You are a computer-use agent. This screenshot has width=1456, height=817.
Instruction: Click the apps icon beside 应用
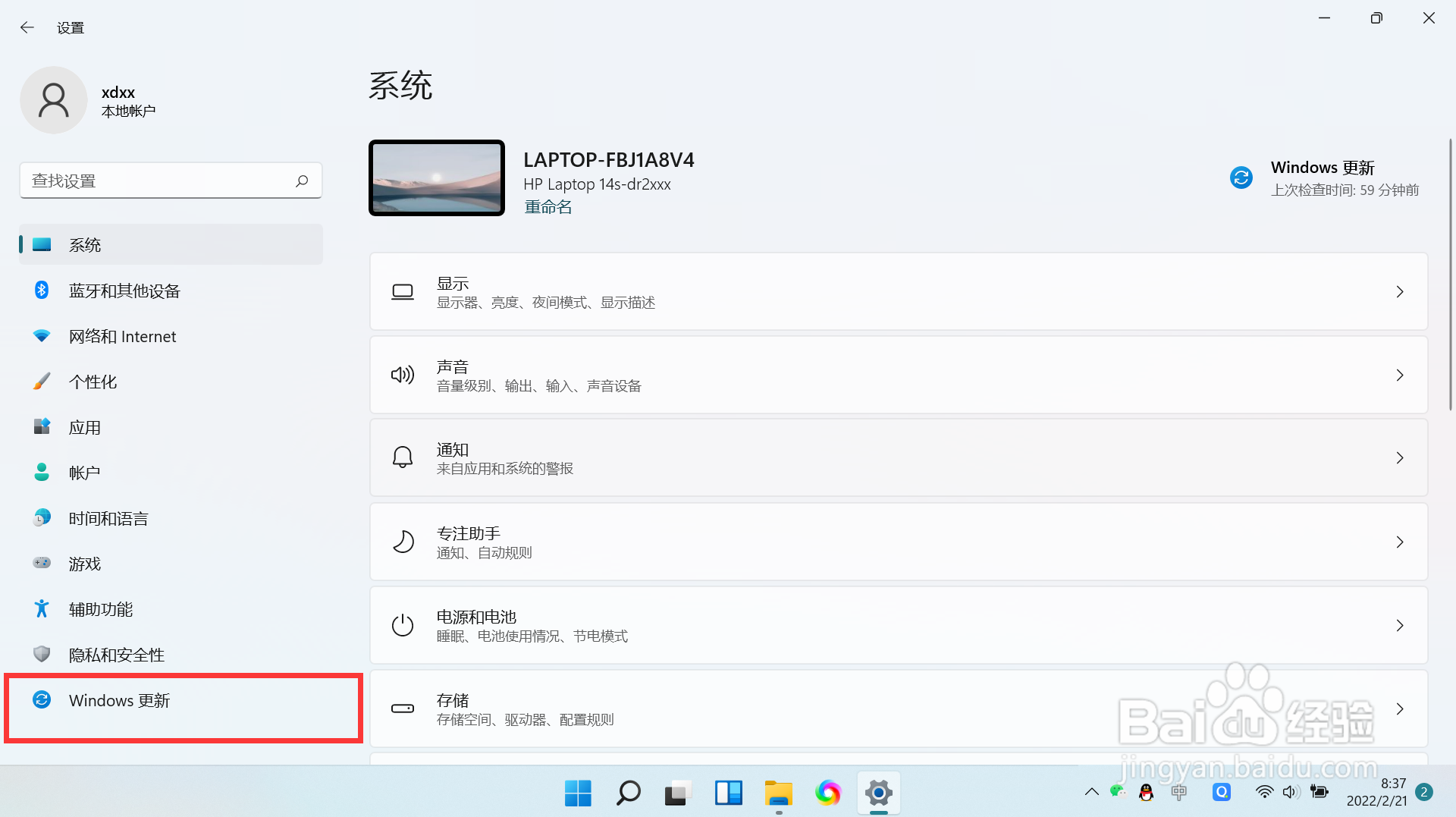[42, 426]
